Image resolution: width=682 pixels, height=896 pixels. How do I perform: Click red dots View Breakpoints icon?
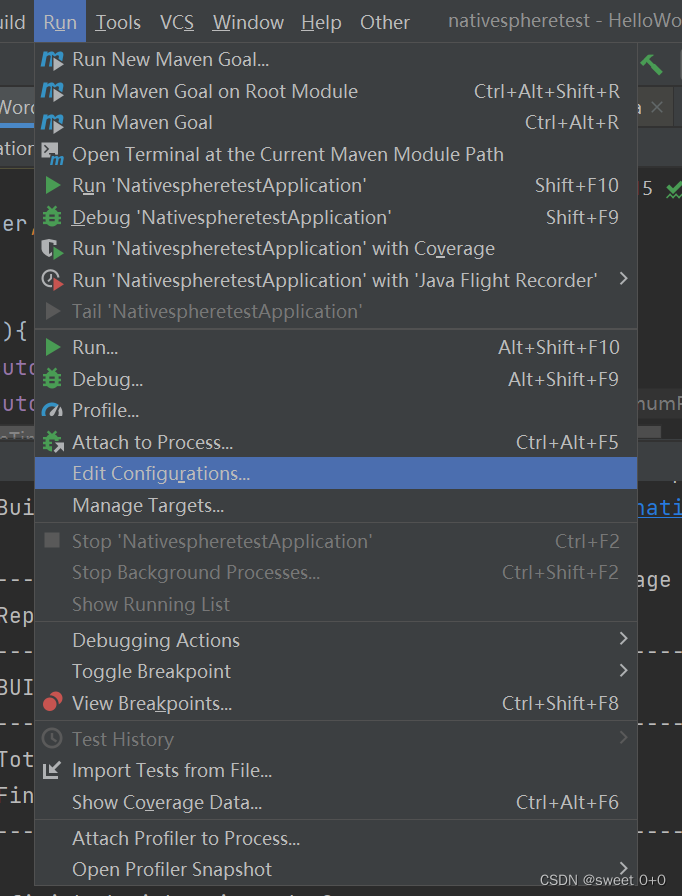pos(52,702)
